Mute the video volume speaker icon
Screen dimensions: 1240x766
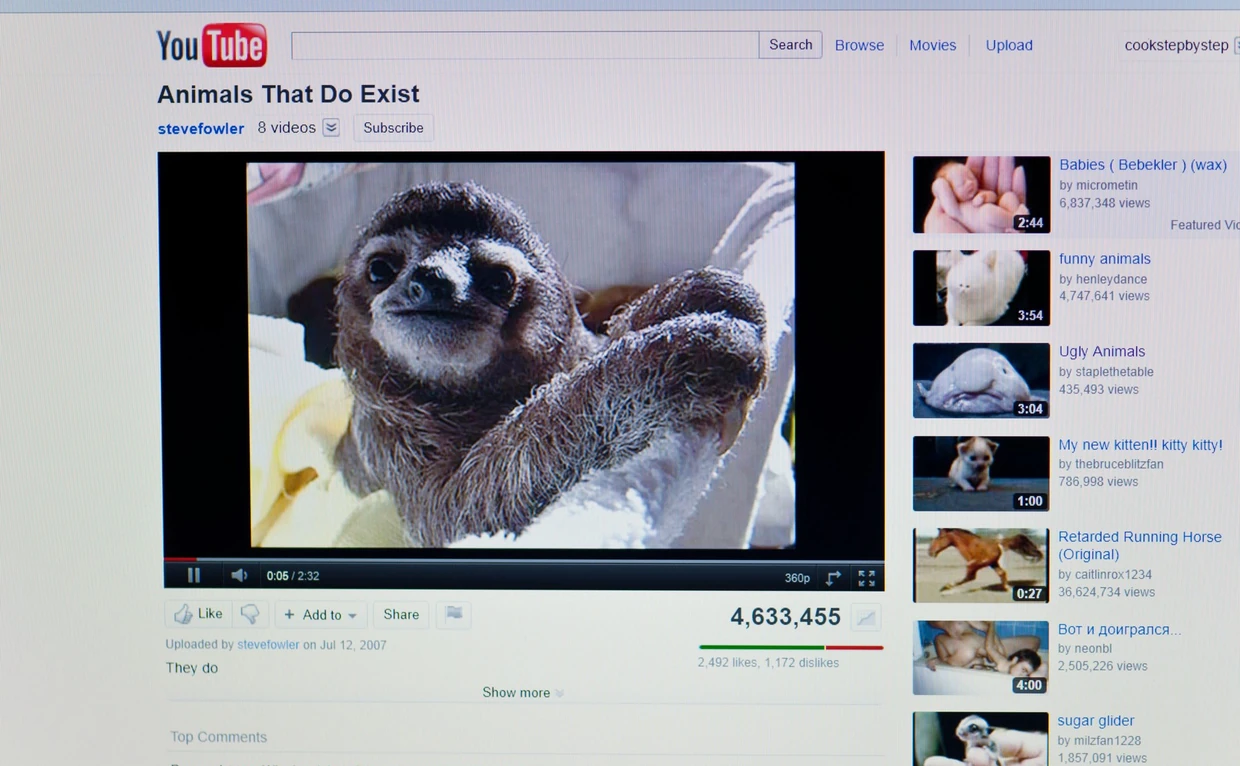239,576
